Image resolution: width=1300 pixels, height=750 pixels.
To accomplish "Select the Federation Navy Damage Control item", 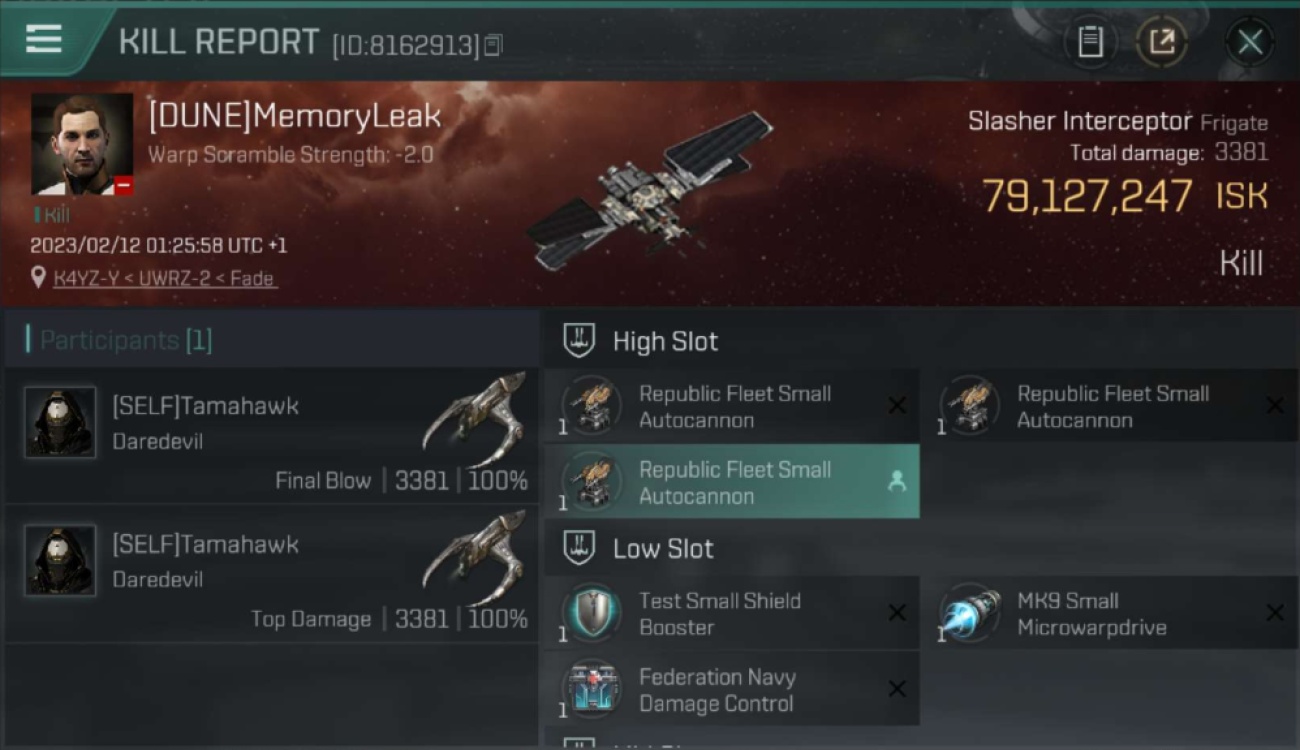I will (732, 689).
